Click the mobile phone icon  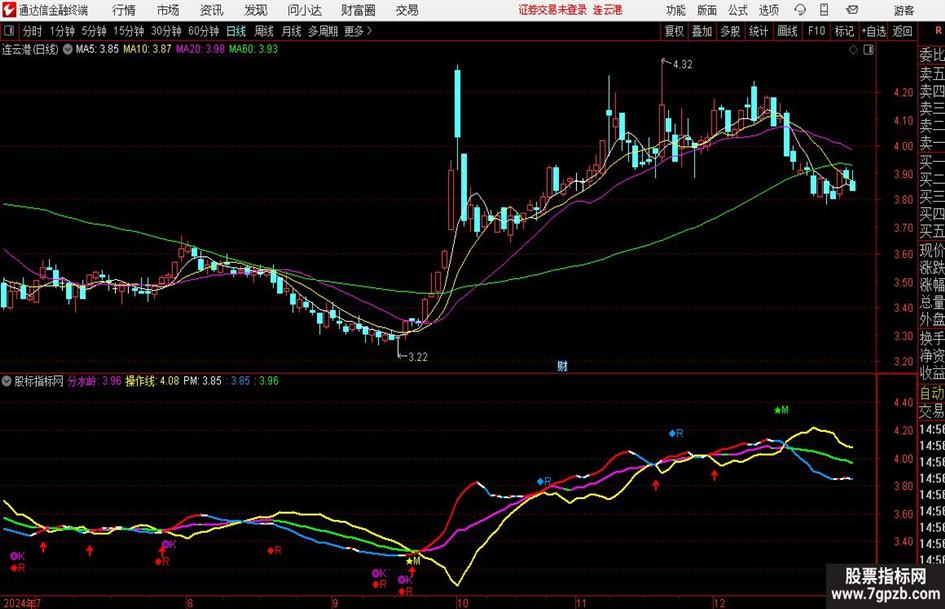824,10
